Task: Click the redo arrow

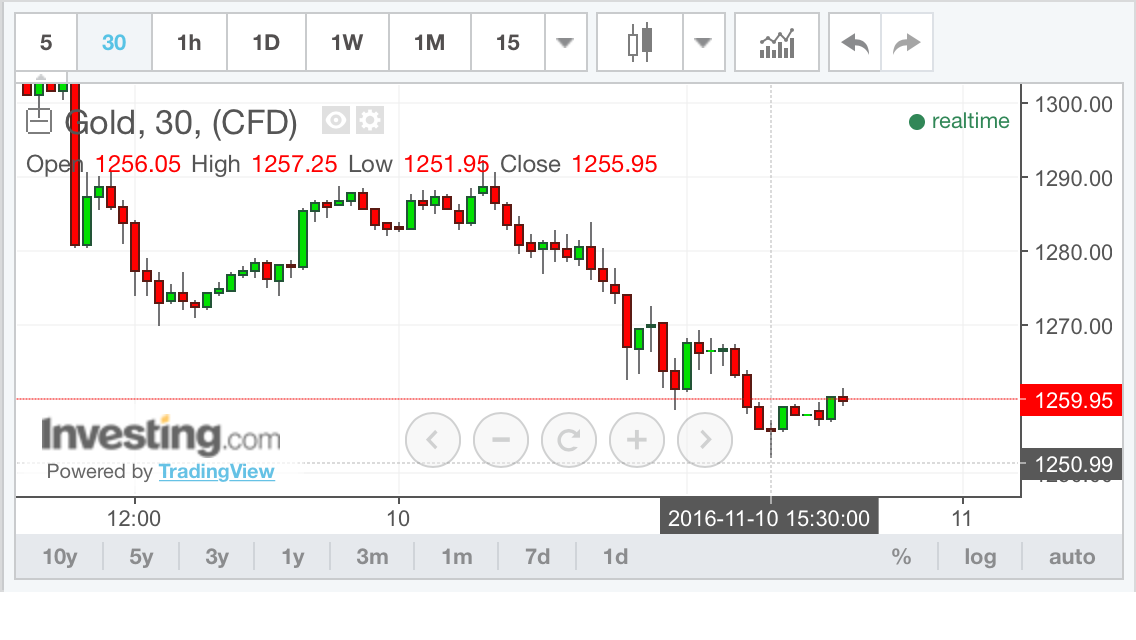Action: click(906, 43)
